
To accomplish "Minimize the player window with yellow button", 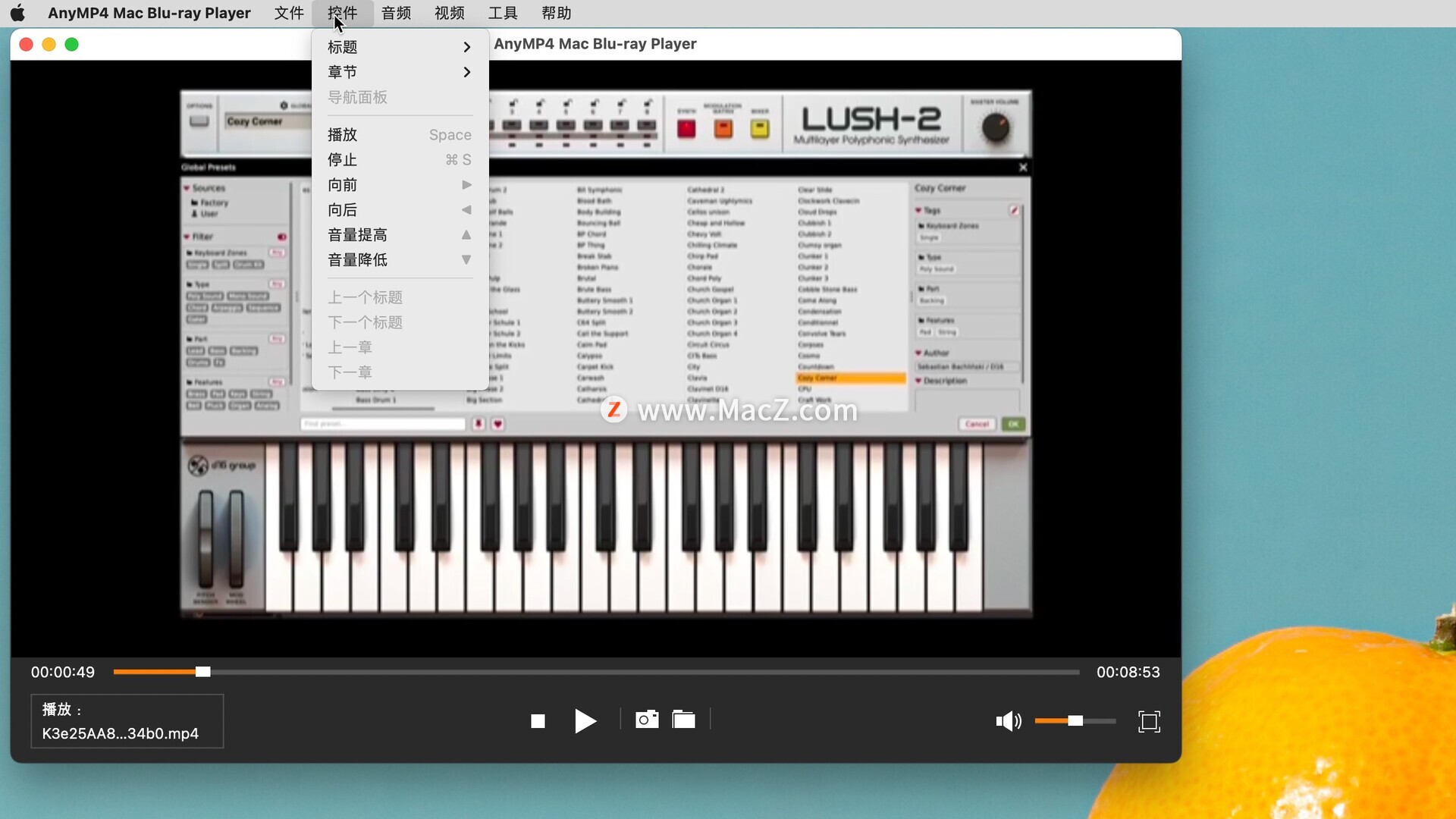I will point(49,45).
